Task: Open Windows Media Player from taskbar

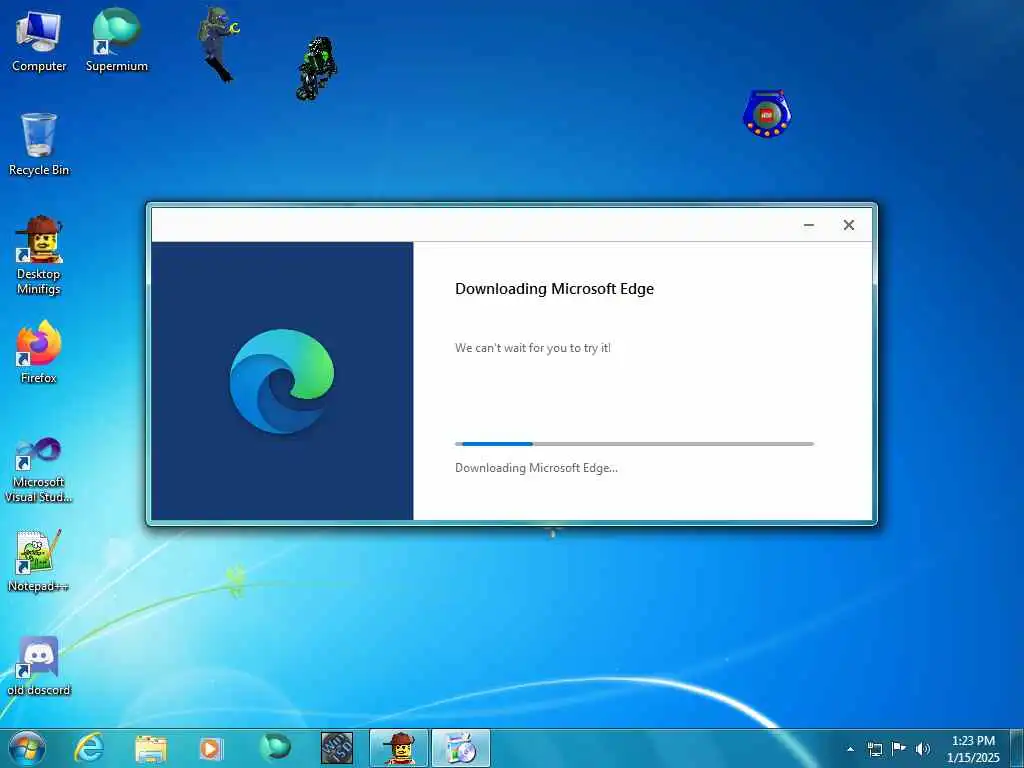Action: coord(211,748)
